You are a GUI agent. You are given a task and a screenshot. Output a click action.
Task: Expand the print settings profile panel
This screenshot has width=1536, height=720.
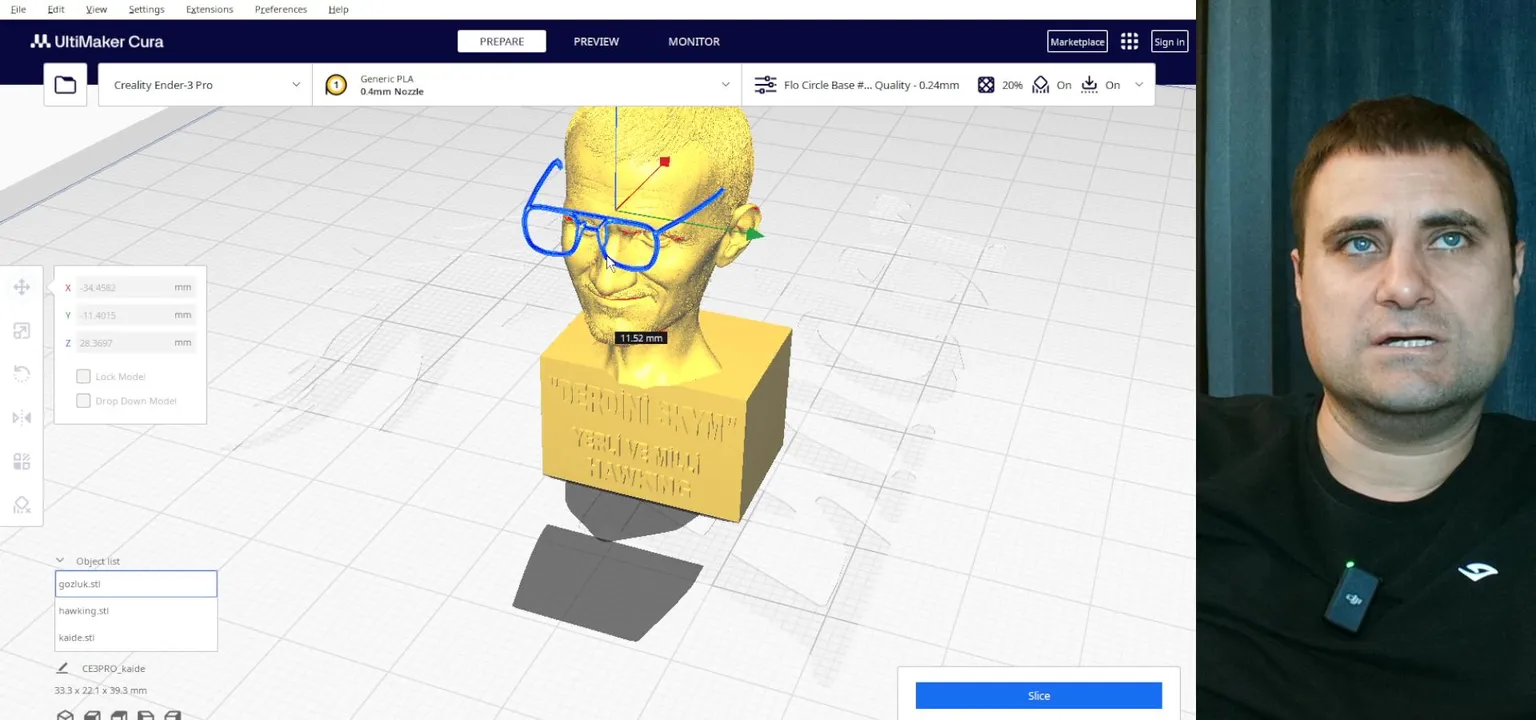(948, 85)
